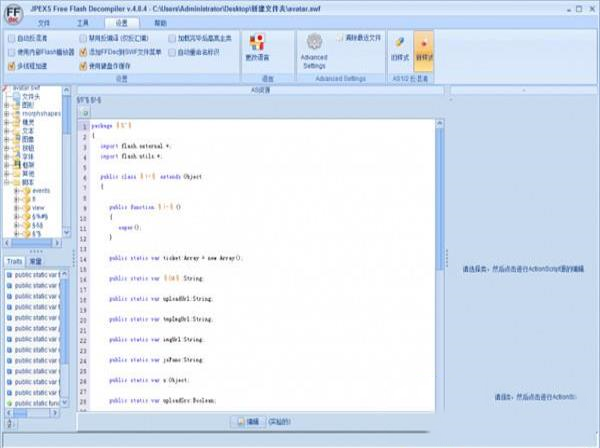Uncheck add FFDec to SWF file menu
600x448 pixels.
83,52
